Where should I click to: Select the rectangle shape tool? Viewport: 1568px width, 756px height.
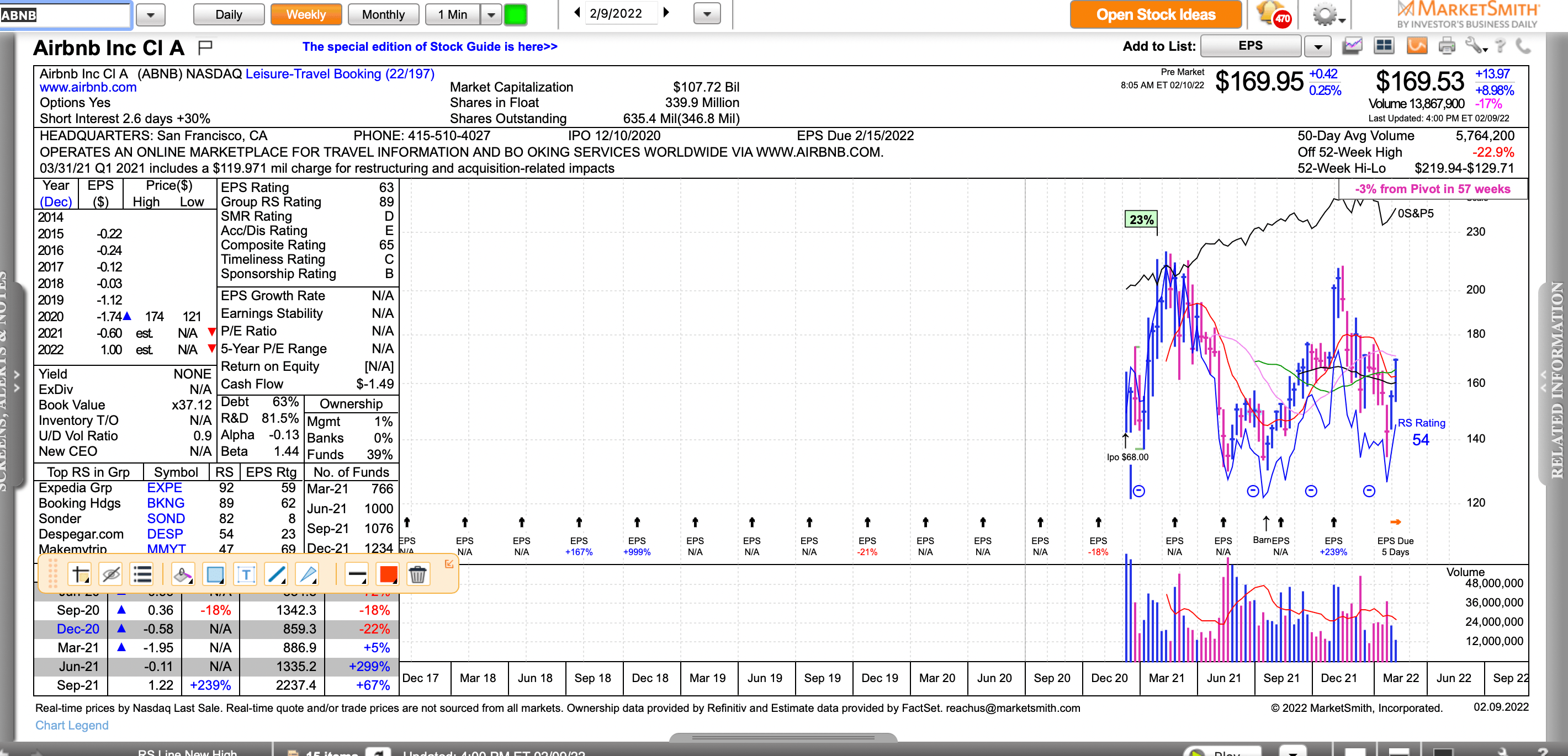pyautogui.click(x=215, y=573)
